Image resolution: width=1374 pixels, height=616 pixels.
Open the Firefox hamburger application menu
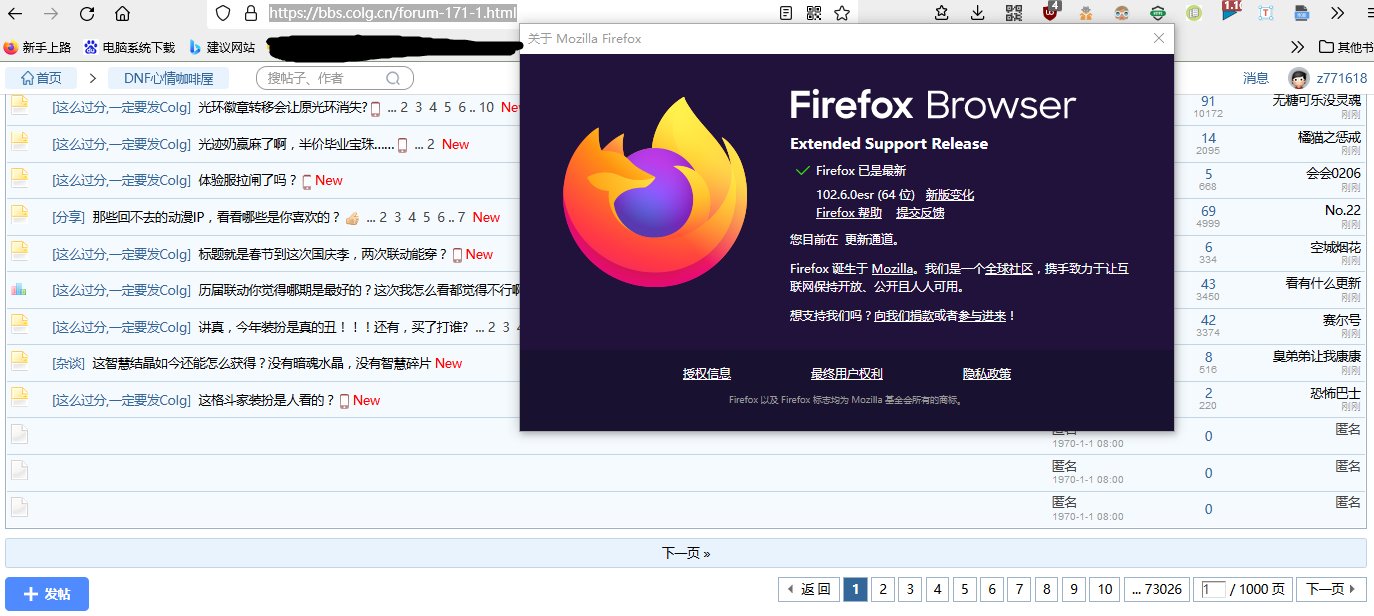(x=1369, y=13)
